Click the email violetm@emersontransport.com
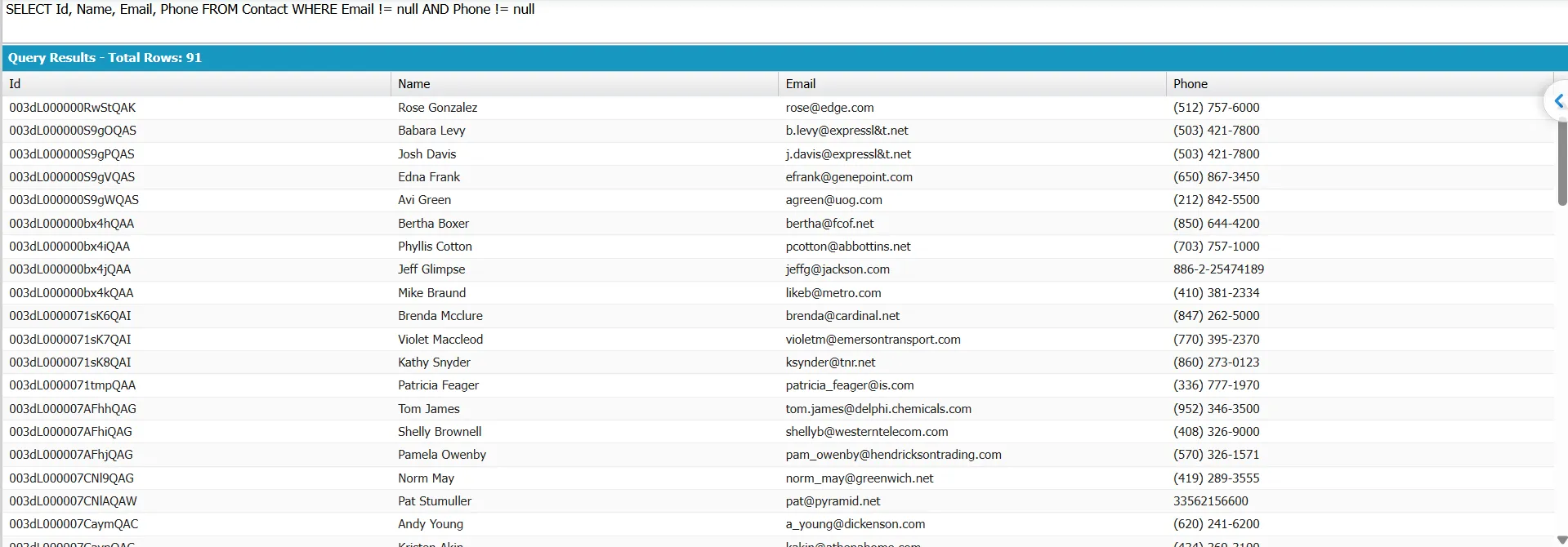Image resolution: width=1568 pixels, height=547 pixels. [873, 340]
